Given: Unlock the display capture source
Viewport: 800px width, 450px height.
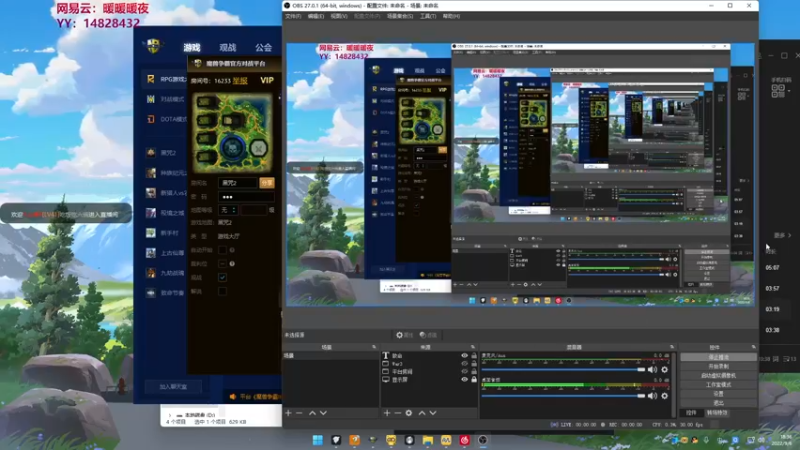Looking at the screenshot, I should 474,379.
